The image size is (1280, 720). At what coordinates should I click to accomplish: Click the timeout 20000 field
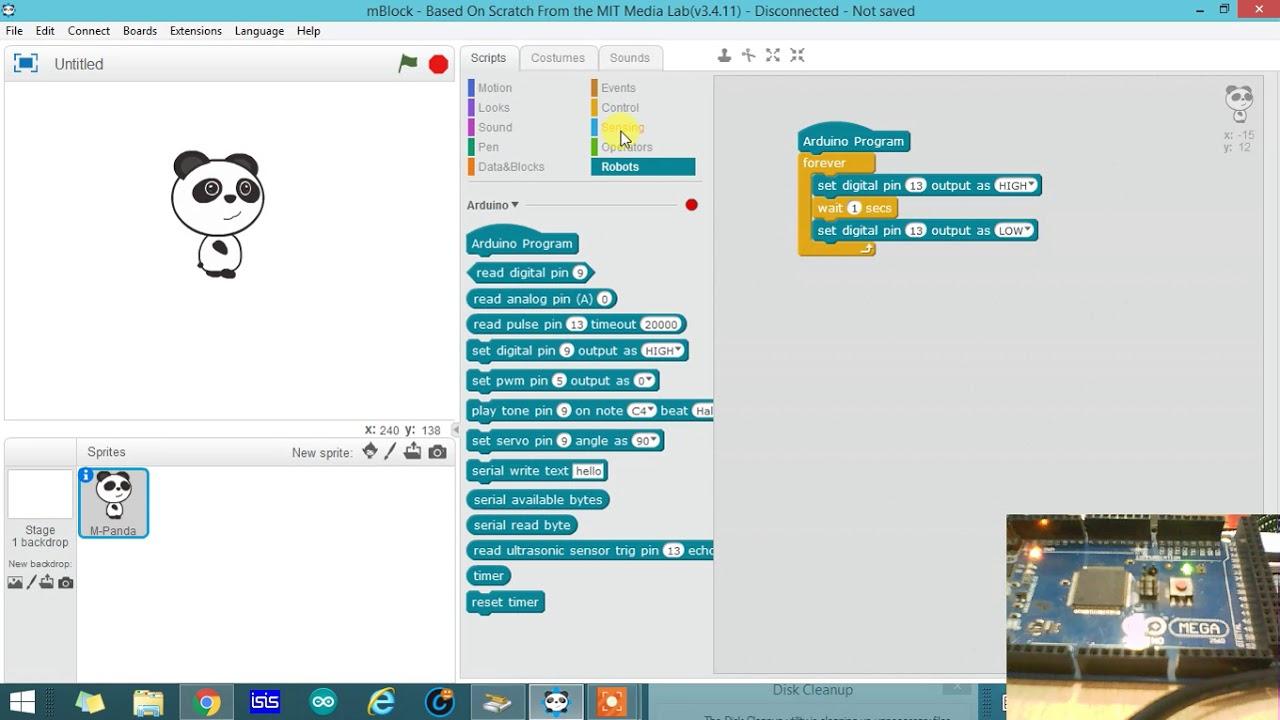point(660,325)
